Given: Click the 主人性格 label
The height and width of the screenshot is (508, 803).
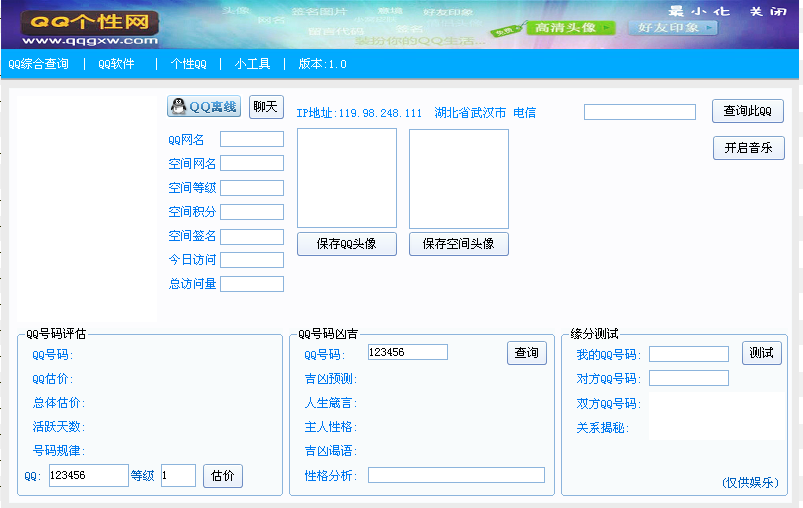Looking at the screenshot, I should point(330,427).
